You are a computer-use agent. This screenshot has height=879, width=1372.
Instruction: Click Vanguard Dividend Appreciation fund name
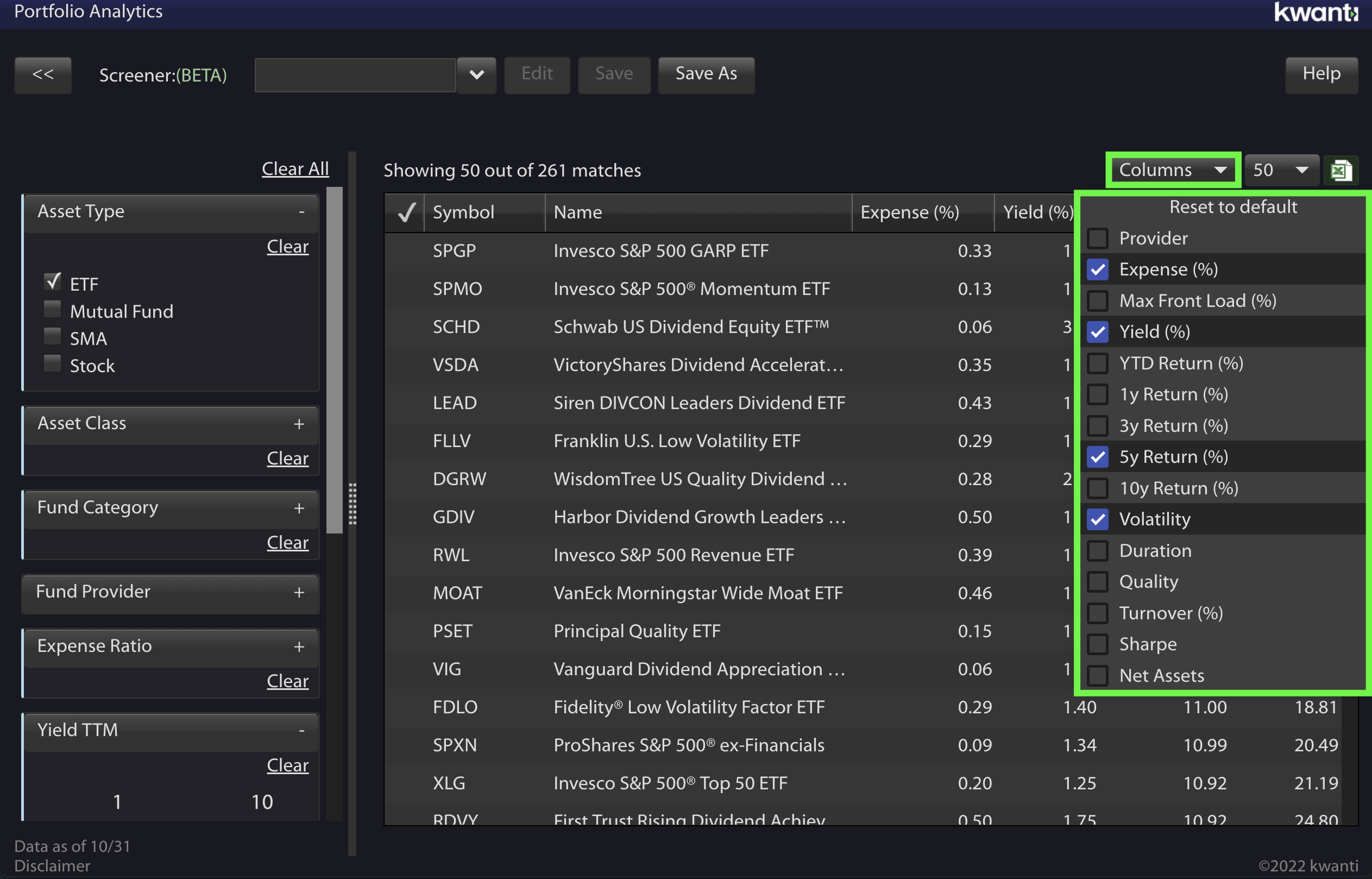coord(700,669)
